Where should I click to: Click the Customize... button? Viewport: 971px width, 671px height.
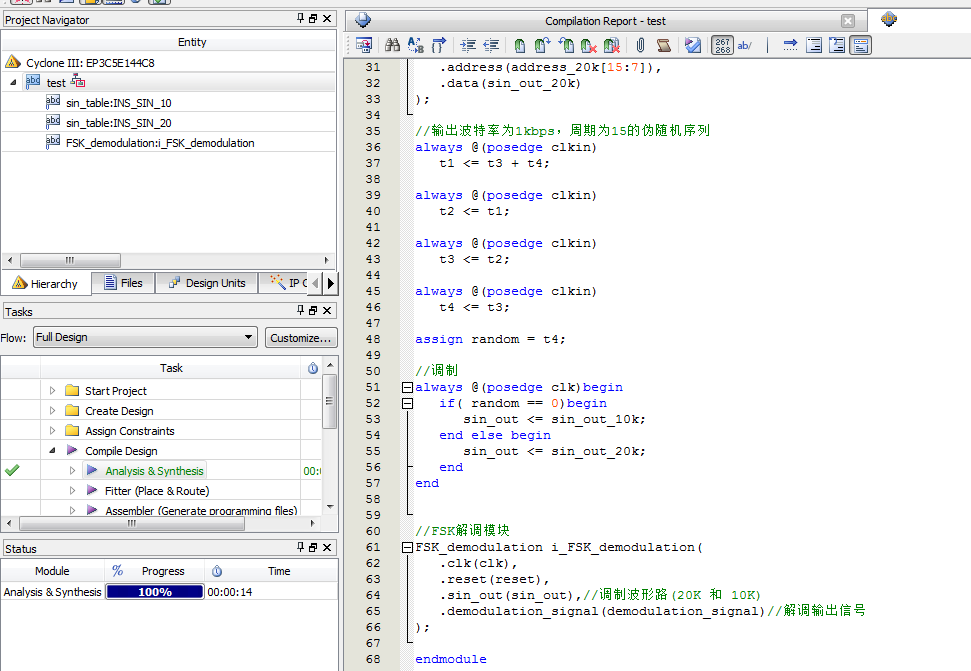tap(301, 337)
